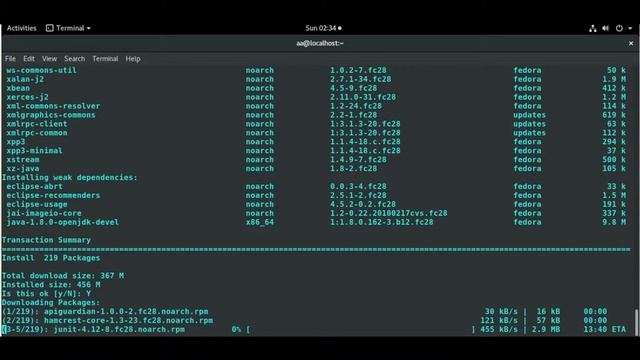Click the xml-commons-resolver package name

click(x=53, y=106)
